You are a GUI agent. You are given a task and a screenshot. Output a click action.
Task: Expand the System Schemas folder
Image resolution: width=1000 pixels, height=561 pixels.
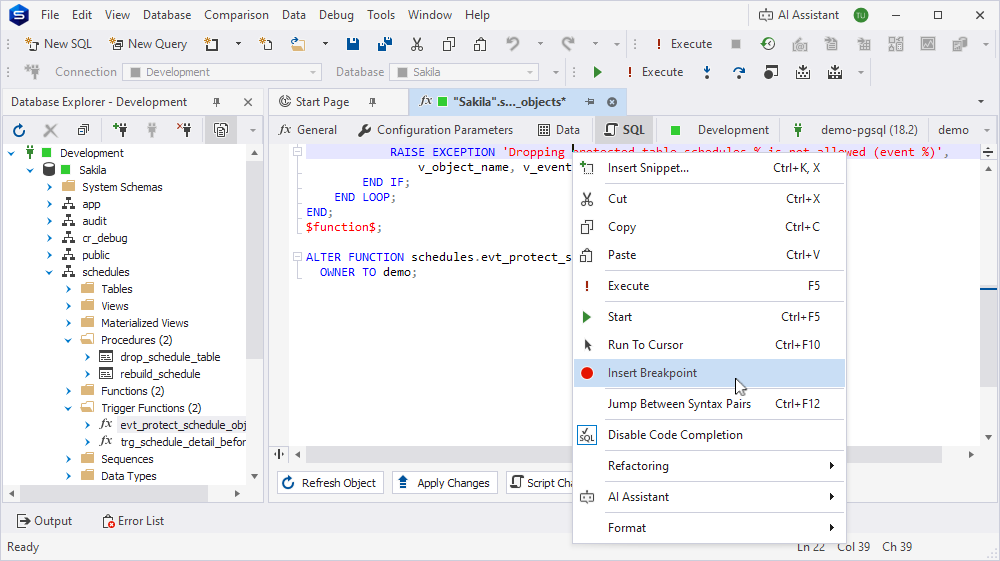49,187
